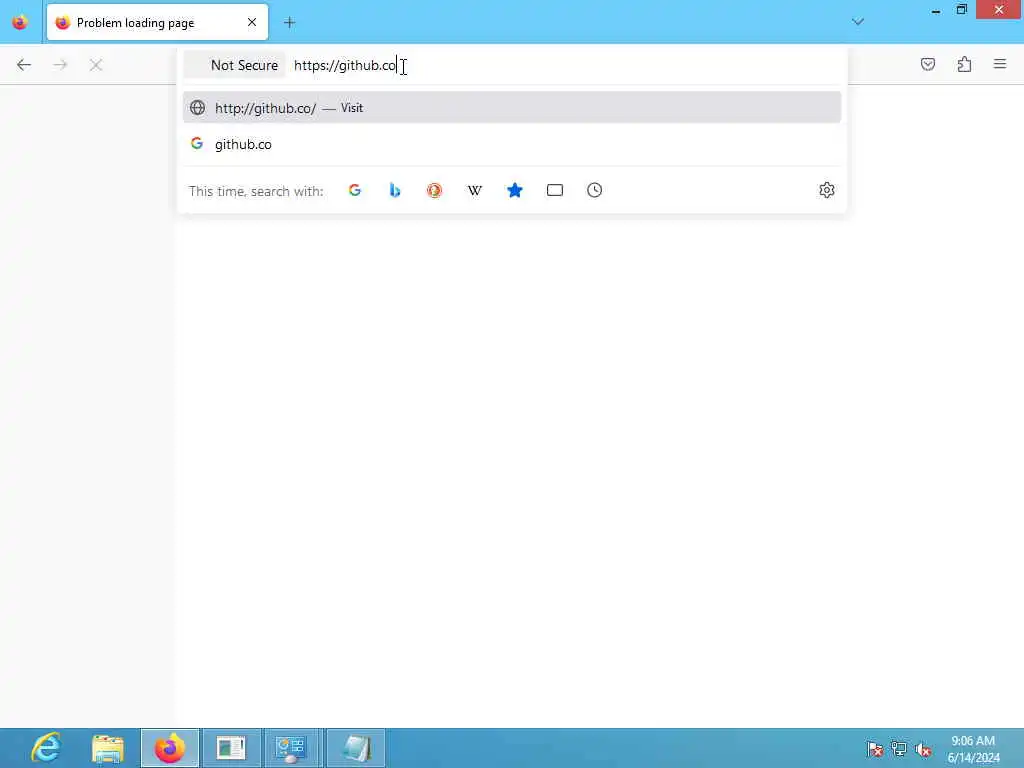Open a new tab with plus button

click(289, 23)
